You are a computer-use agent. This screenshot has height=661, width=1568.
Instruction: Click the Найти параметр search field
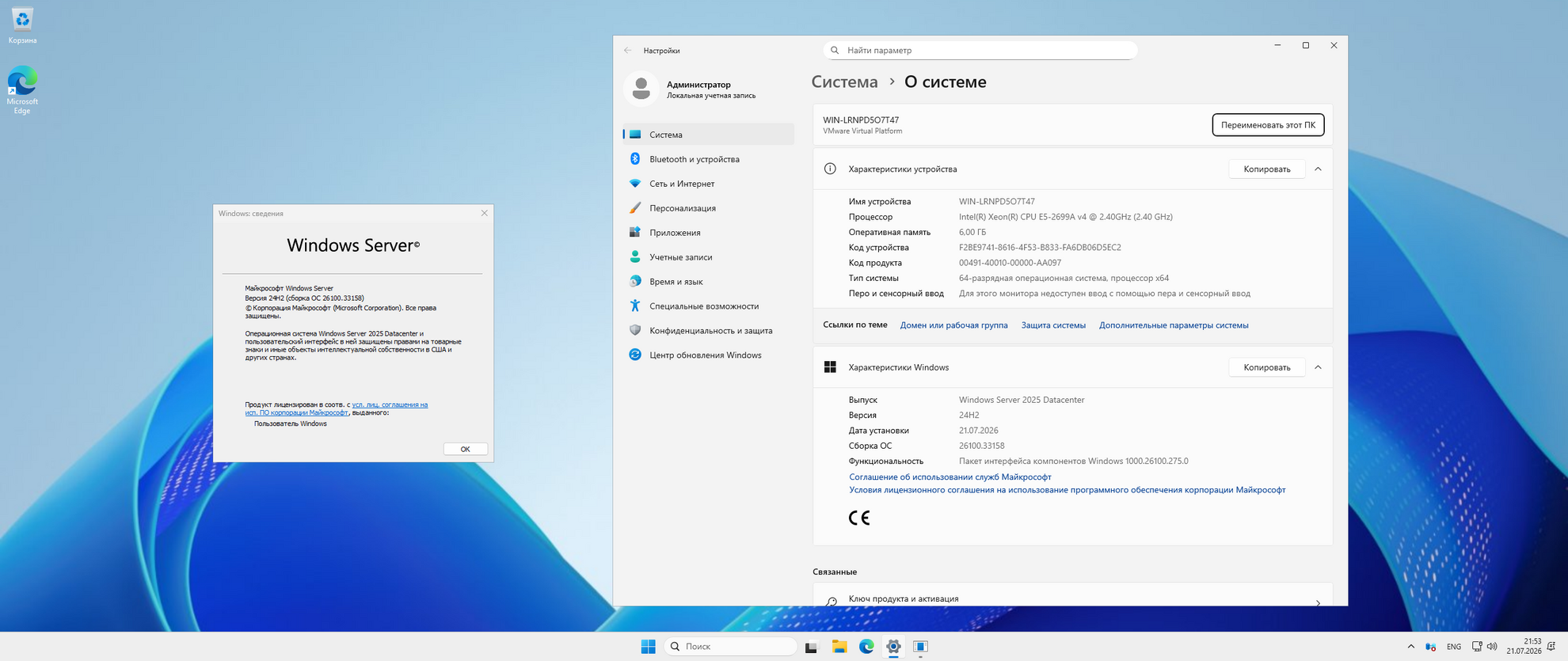tap(980, 51)
